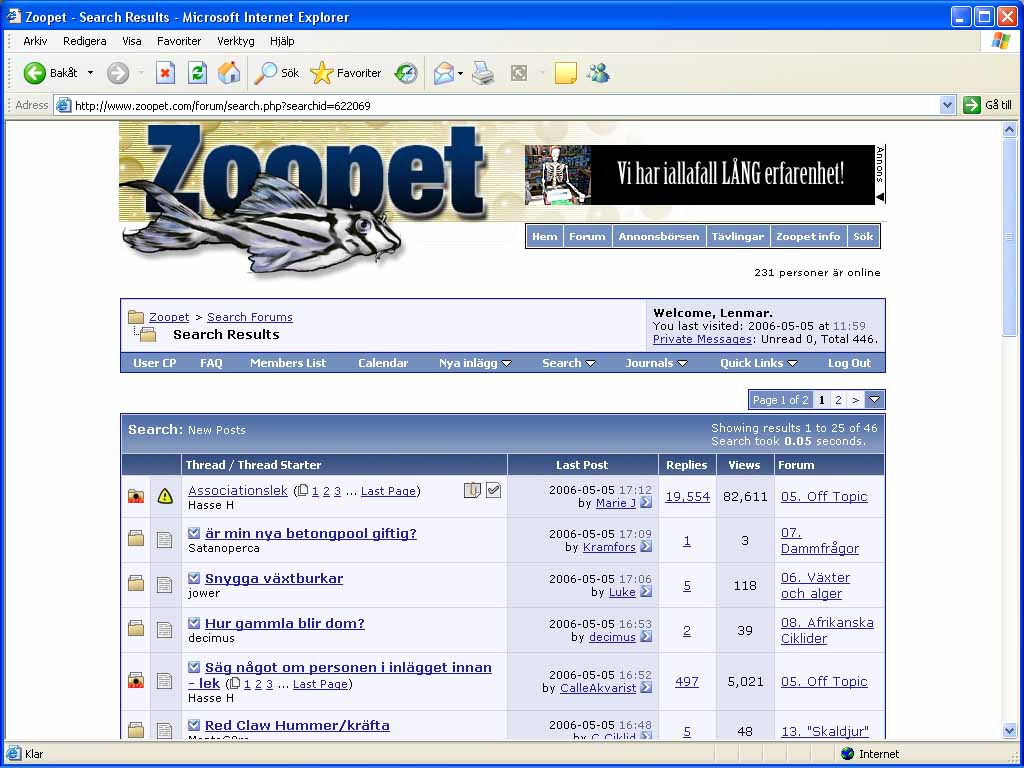Screen dimensions: 1024x768
Task: Refresh the page with the green arrows icon
Action: pos(197,73)
